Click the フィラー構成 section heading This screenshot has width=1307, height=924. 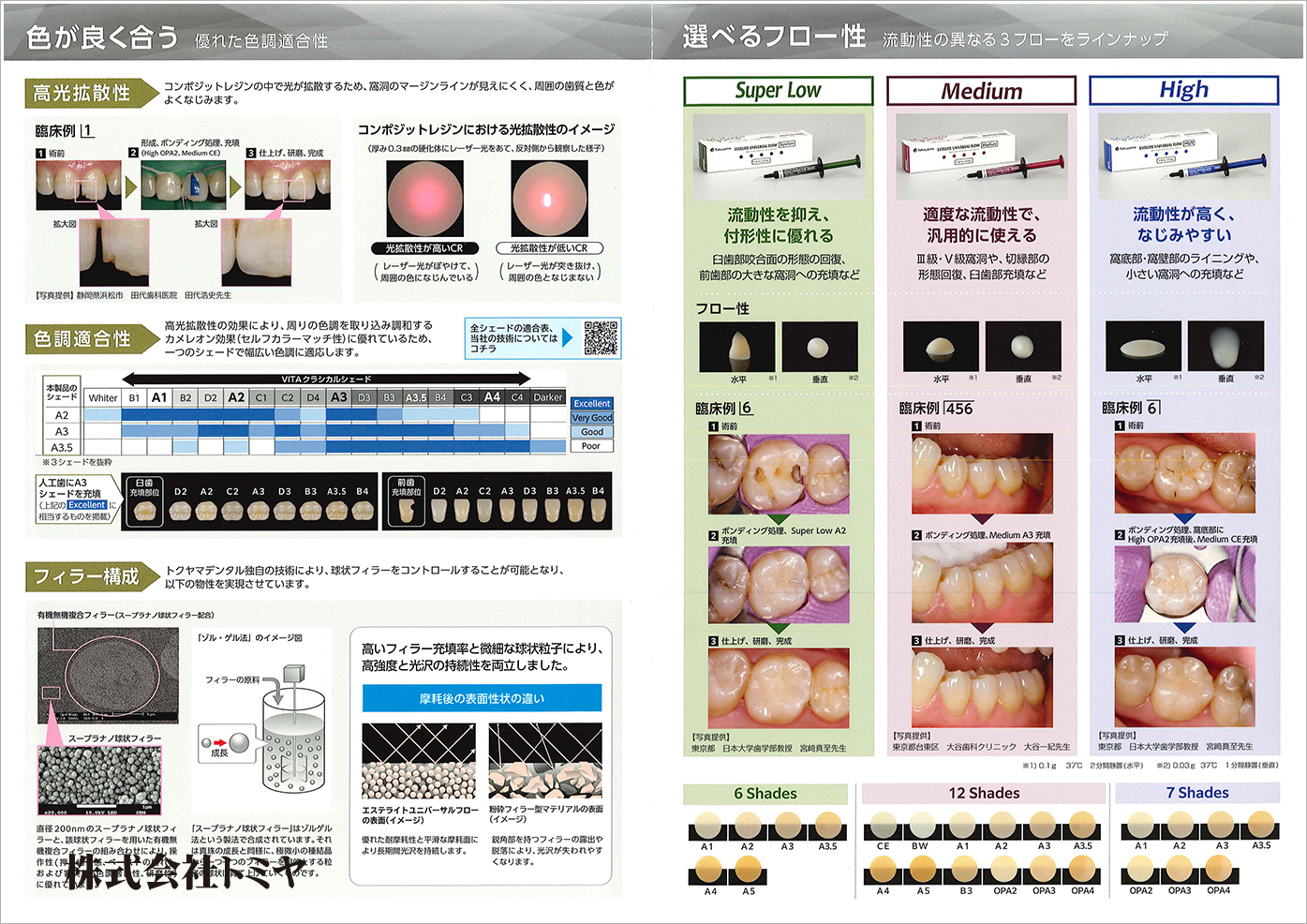coord(85,576)
